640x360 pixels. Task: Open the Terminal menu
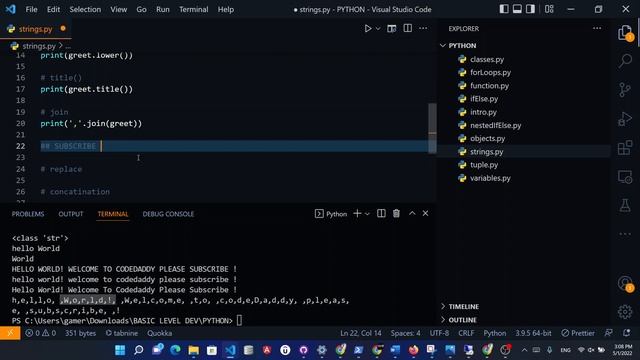coord(193,9)
